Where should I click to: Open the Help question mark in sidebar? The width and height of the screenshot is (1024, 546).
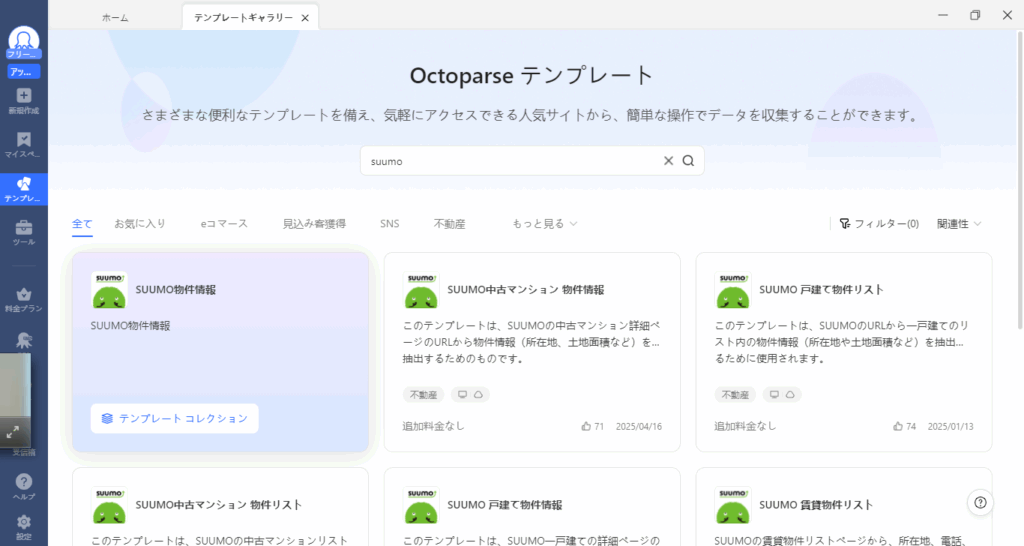(x=24, y=481)
